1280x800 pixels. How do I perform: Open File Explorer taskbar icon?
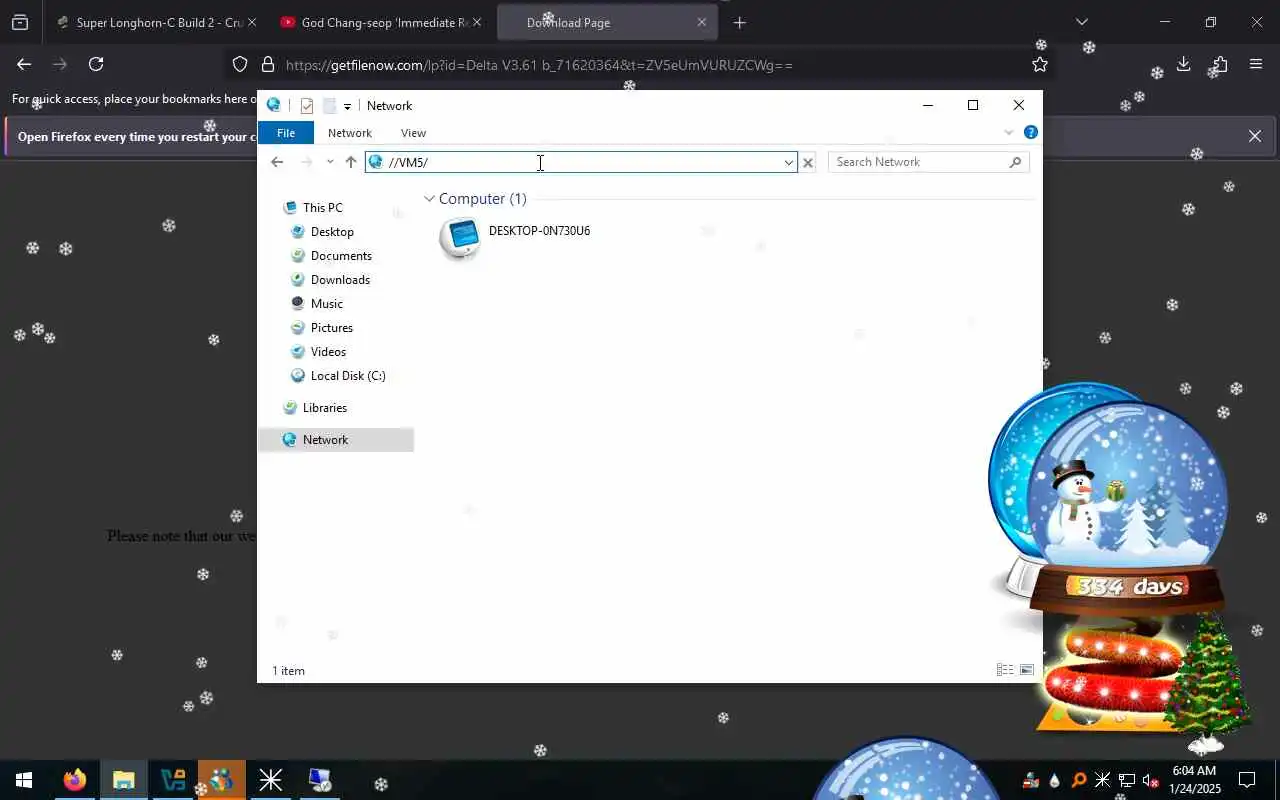pyautogui.click(x=124, y=780)
